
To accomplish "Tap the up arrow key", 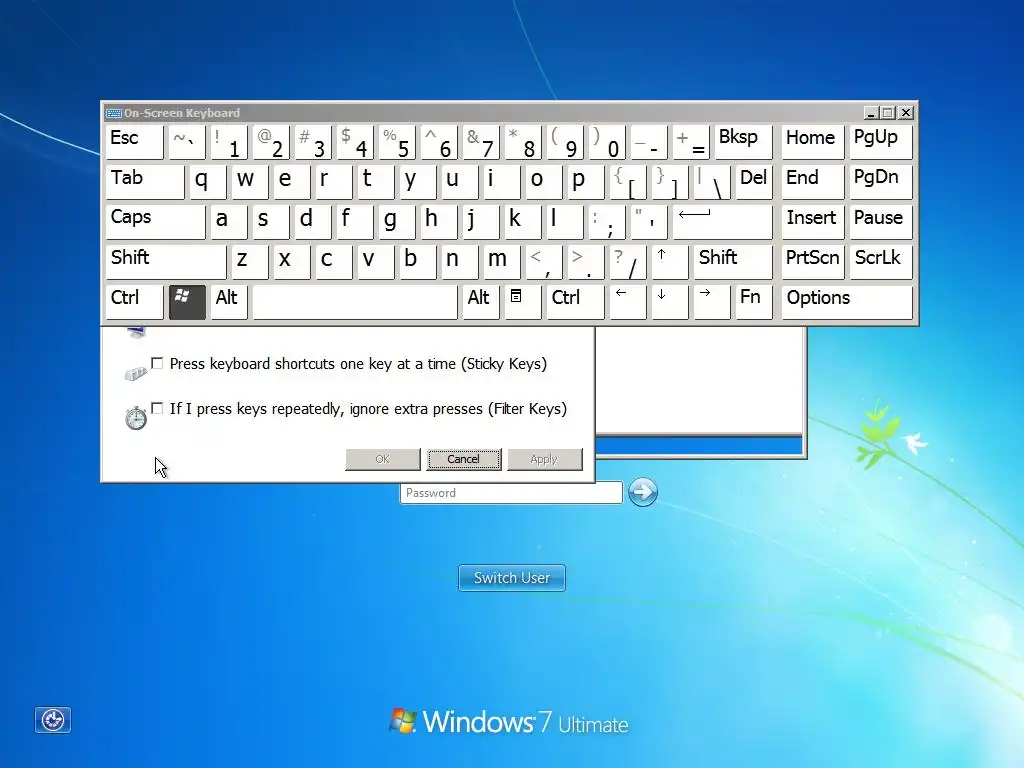I will (x=669, y=263).
